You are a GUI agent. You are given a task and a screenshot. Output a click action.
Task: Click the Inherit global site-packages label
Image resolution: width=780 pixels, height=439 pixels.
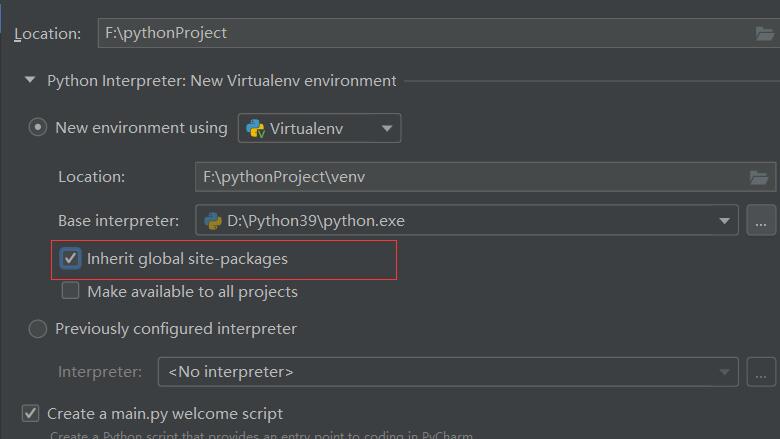tap(187, 259)
